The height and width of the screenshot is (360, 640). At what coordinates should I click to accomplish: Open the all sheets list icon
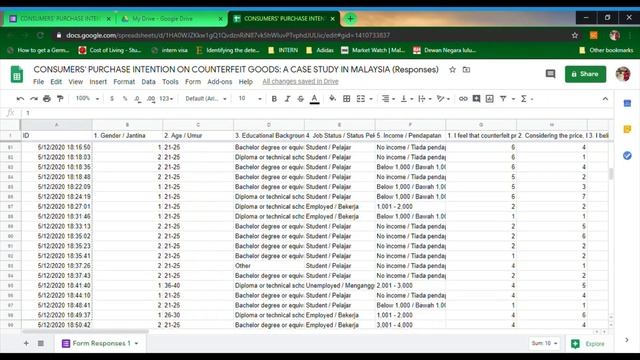[41, 343]
